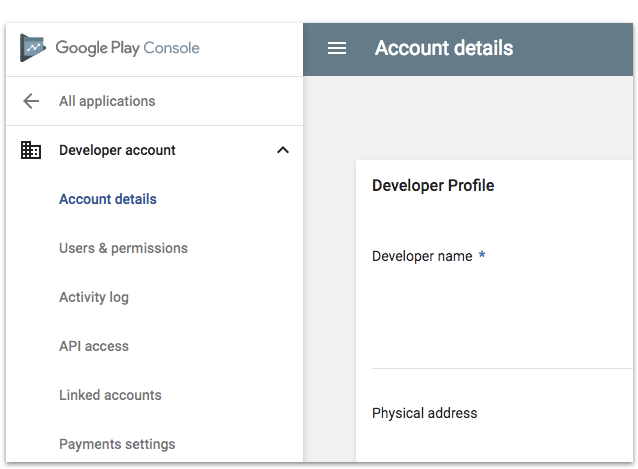Collapse the Developer account section chevron
The width and height of the screenshot is (638, 469).
pyautogui.click(x=283, y=150)
